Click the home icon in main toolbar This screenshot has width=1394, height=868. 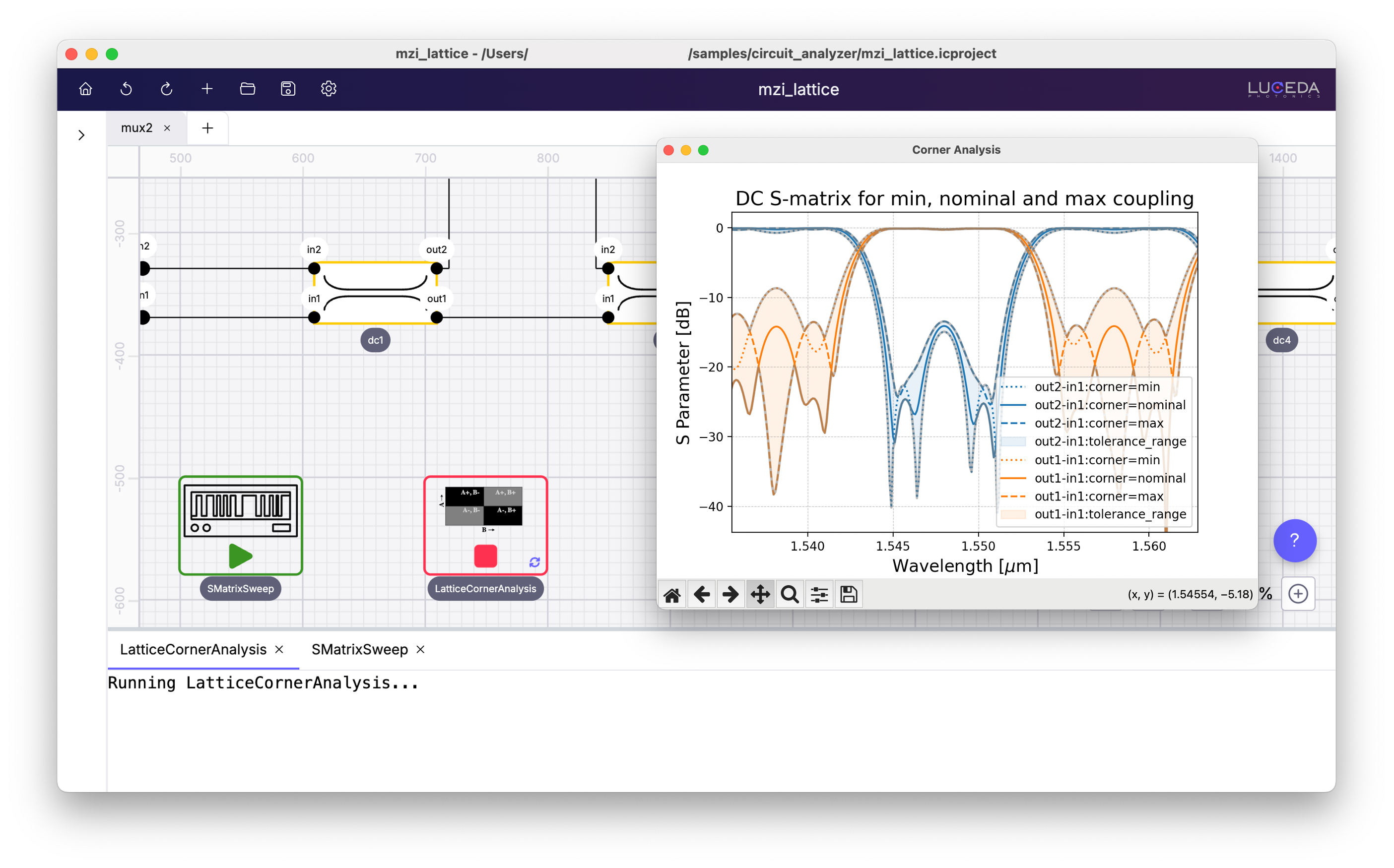(85, 89)
